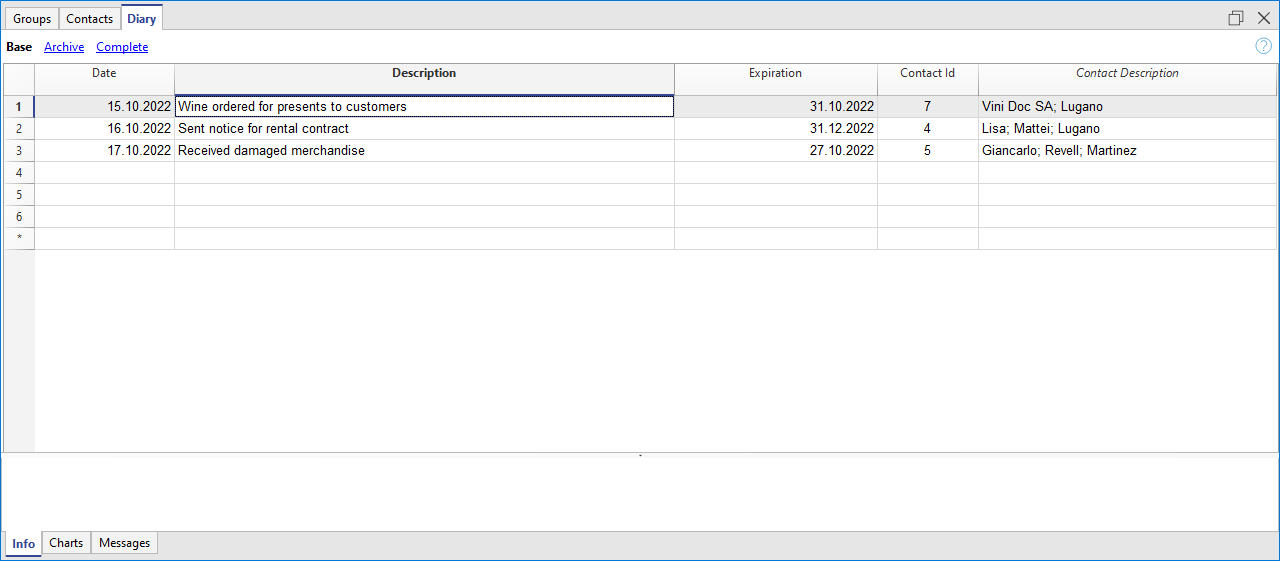Viewport: 1280px width, 561px height.
Task: Select row 2 header
Action: click(19, 129)
